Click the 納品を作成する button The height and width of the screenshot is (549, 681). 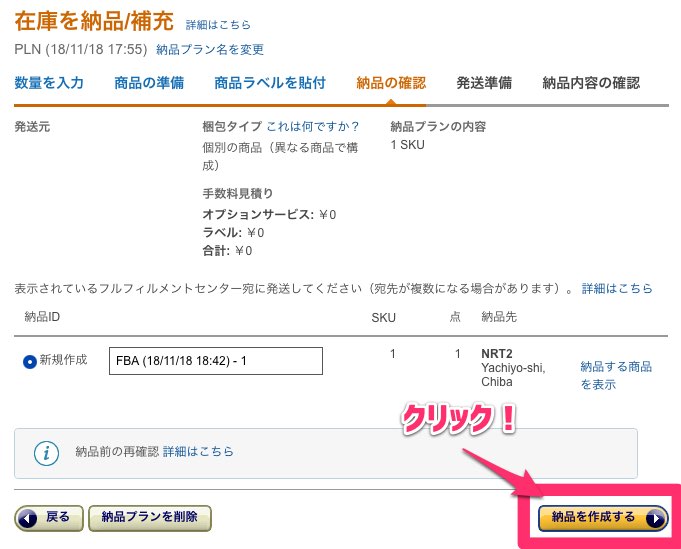[x=603, y=518]
